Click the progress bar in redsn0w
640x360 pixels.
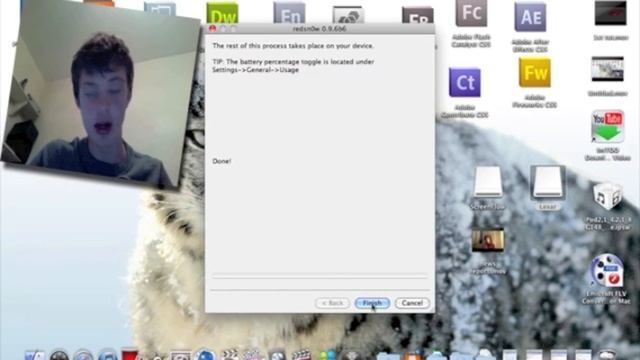tap(320, 276)
